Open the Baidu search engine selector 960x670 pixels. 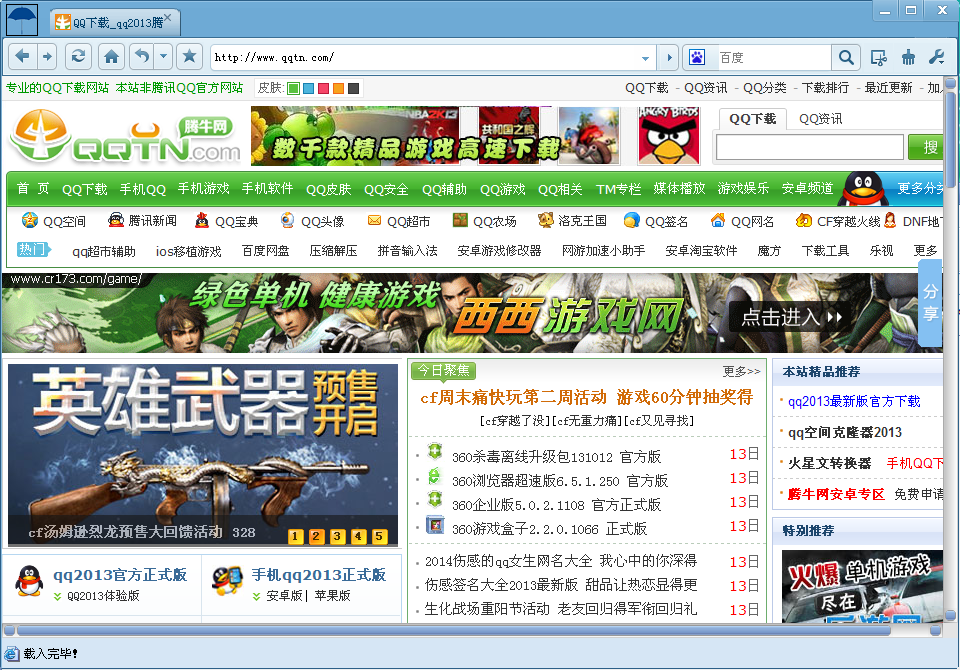tap(697, 58)
